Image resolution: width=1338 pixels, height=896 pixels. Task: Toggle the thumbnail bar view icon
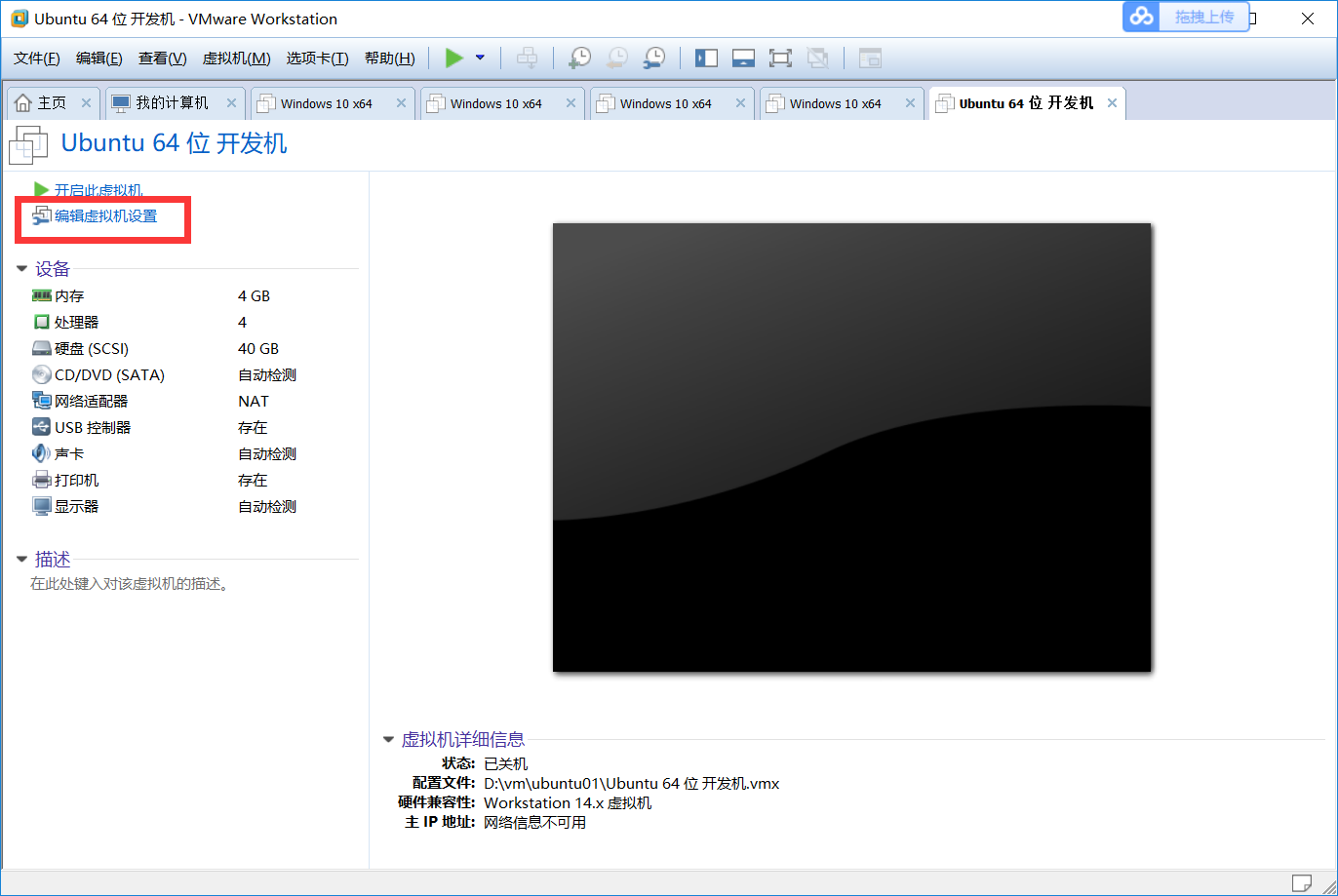[743, 58]
